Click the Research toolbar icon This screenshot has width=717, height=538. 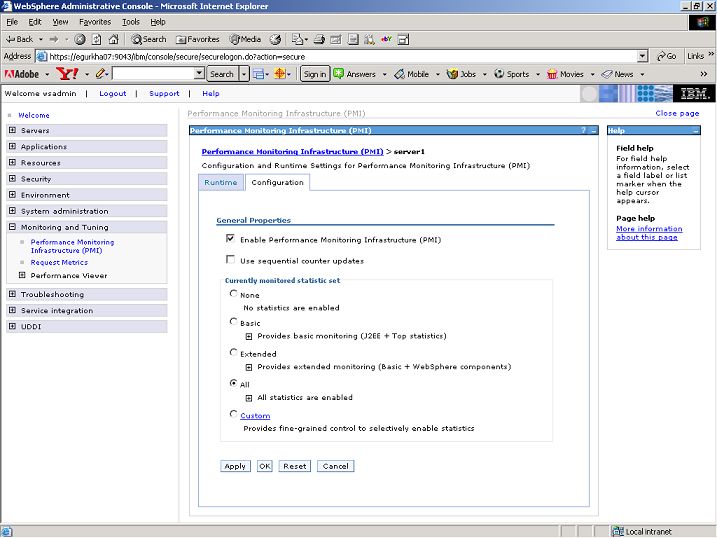point(369,39)
